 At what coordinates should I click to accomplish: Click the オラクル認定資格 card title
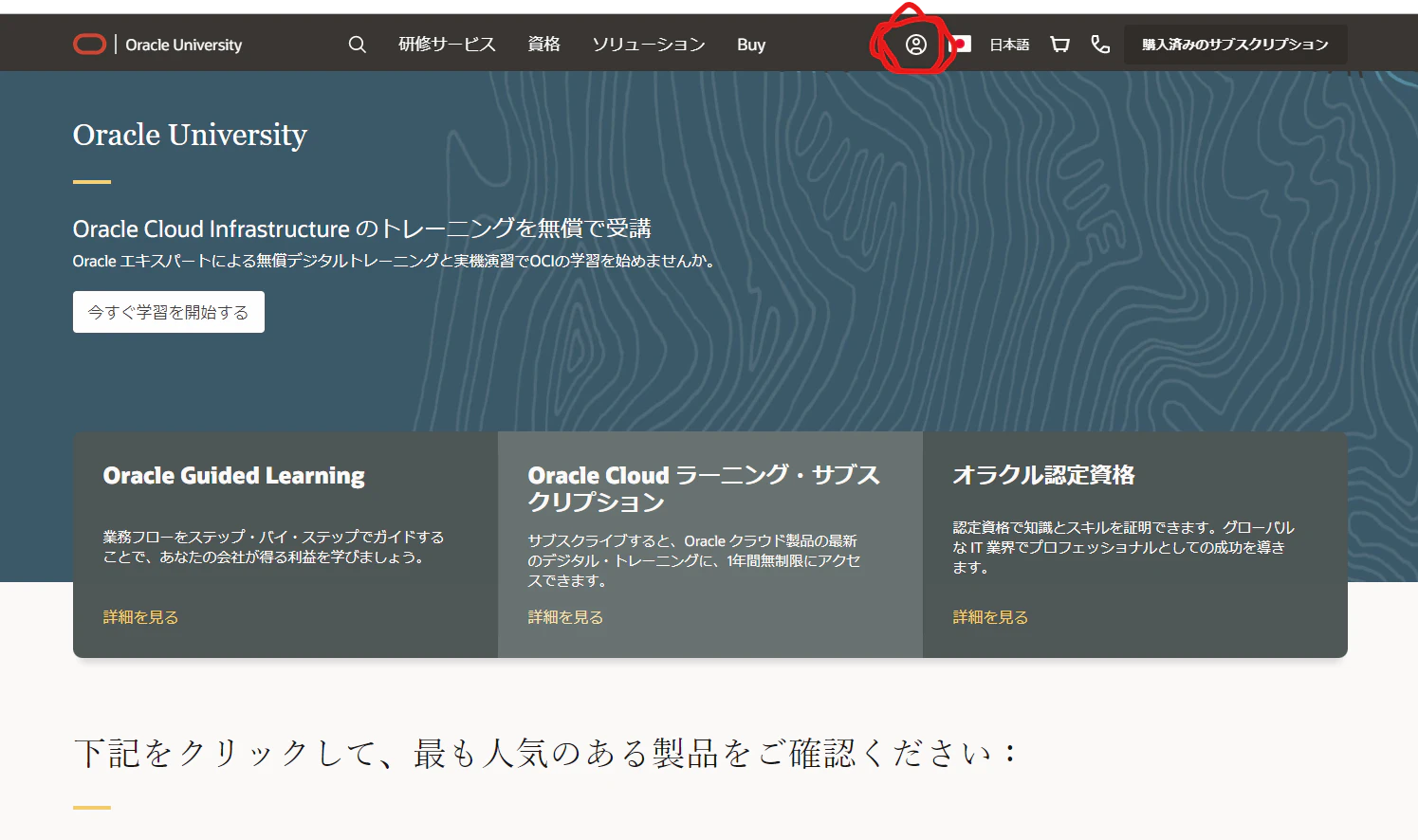(x=1043, y=475)
